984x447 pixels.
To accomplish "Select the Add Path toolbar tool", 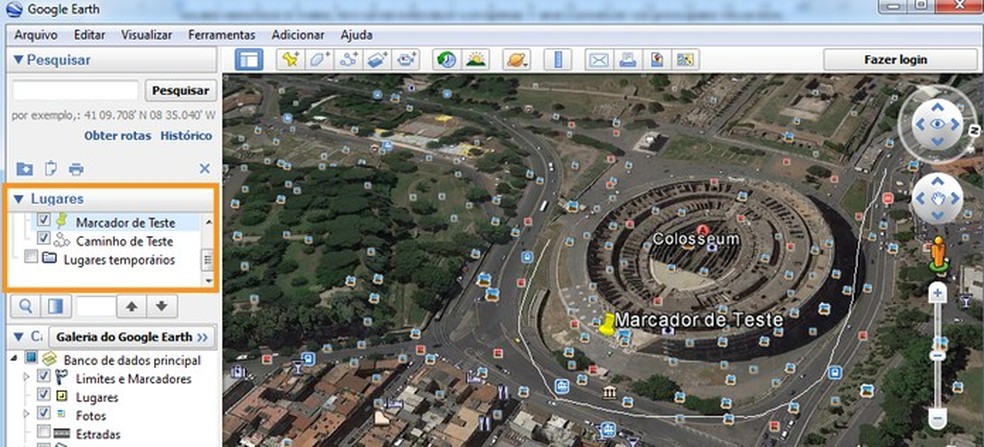I will (348, 60).
